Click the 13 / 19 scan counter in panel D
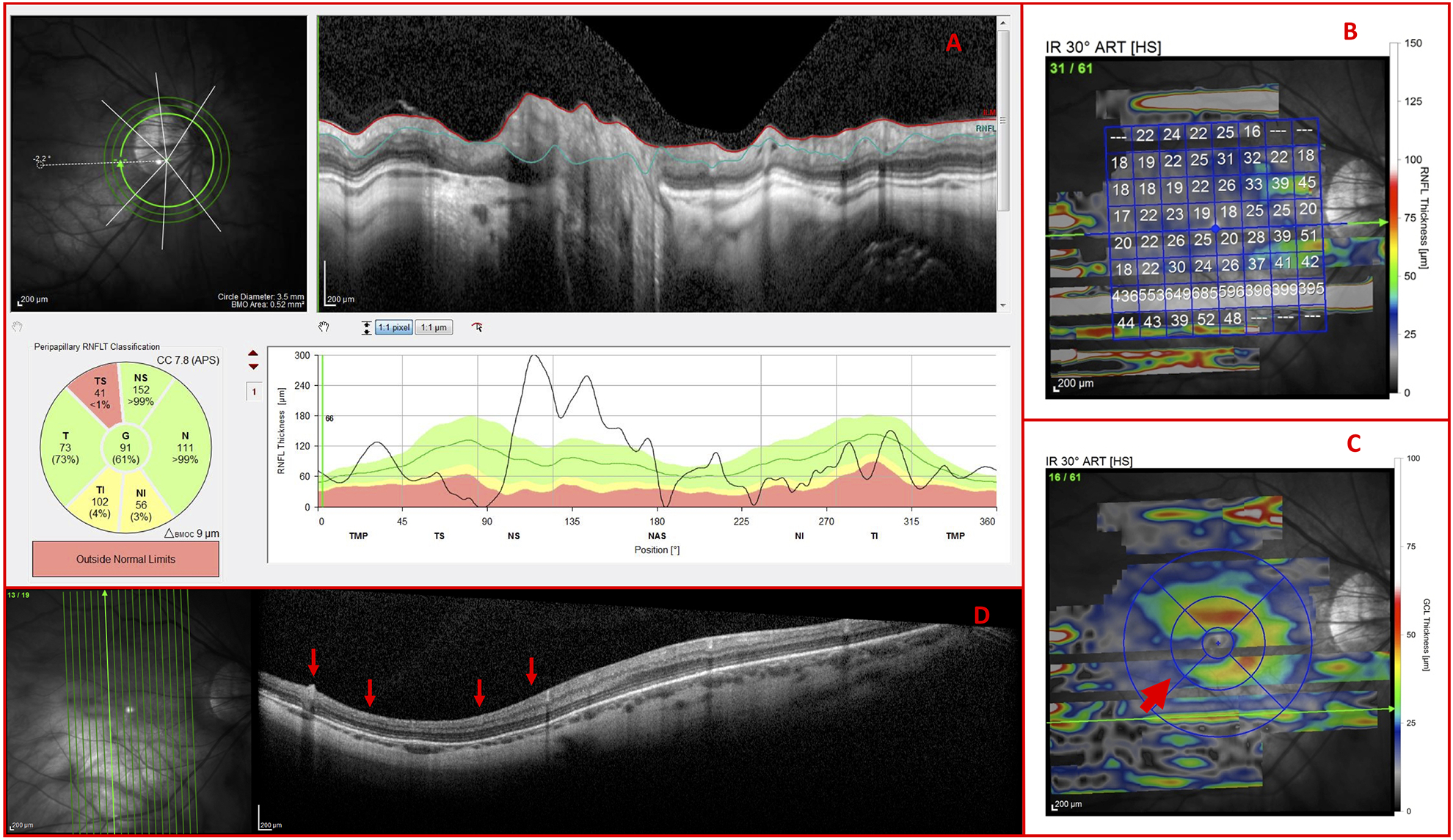Screen dimensions: 1453x840 19,595
